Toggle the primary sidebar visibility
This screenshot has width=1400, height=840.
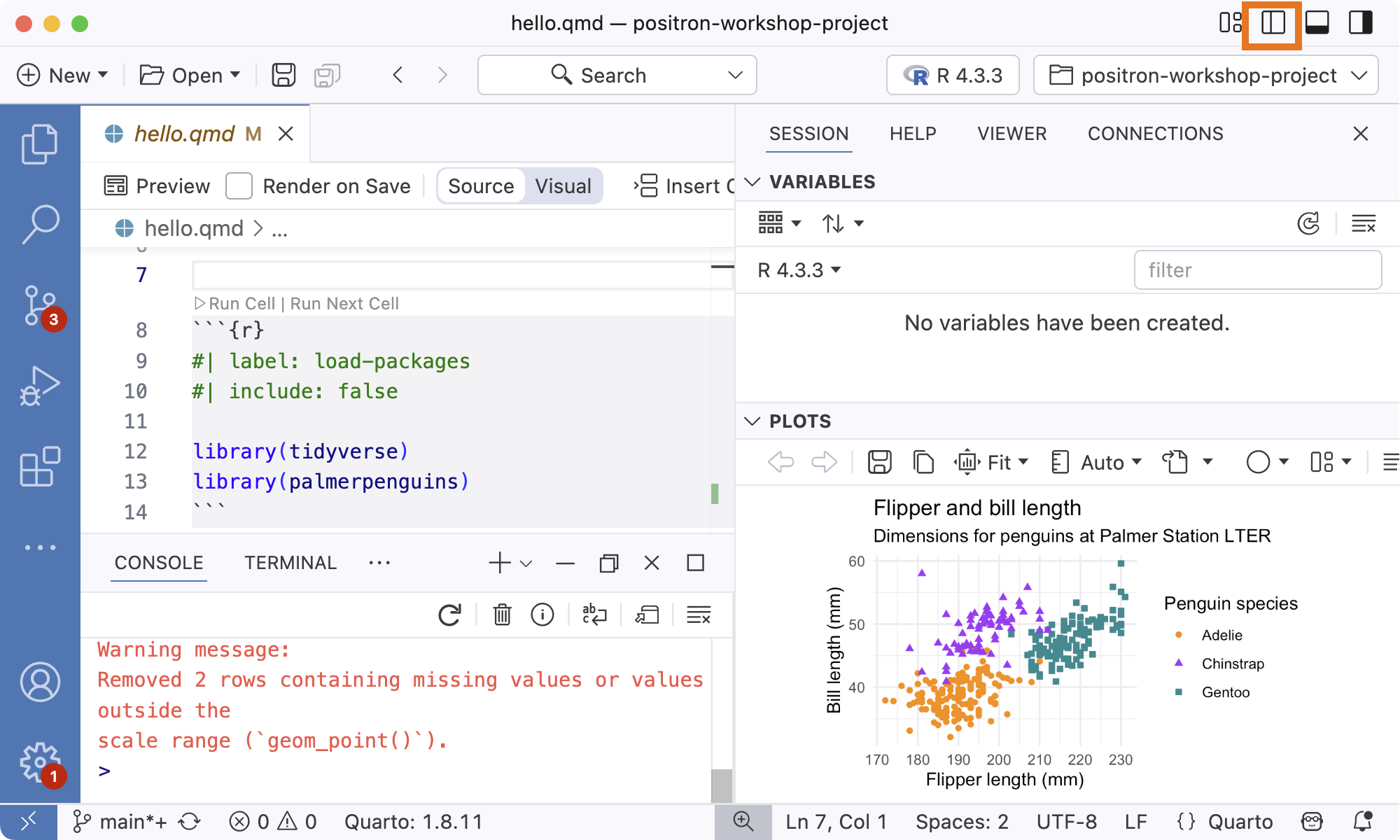point(1273,23)
